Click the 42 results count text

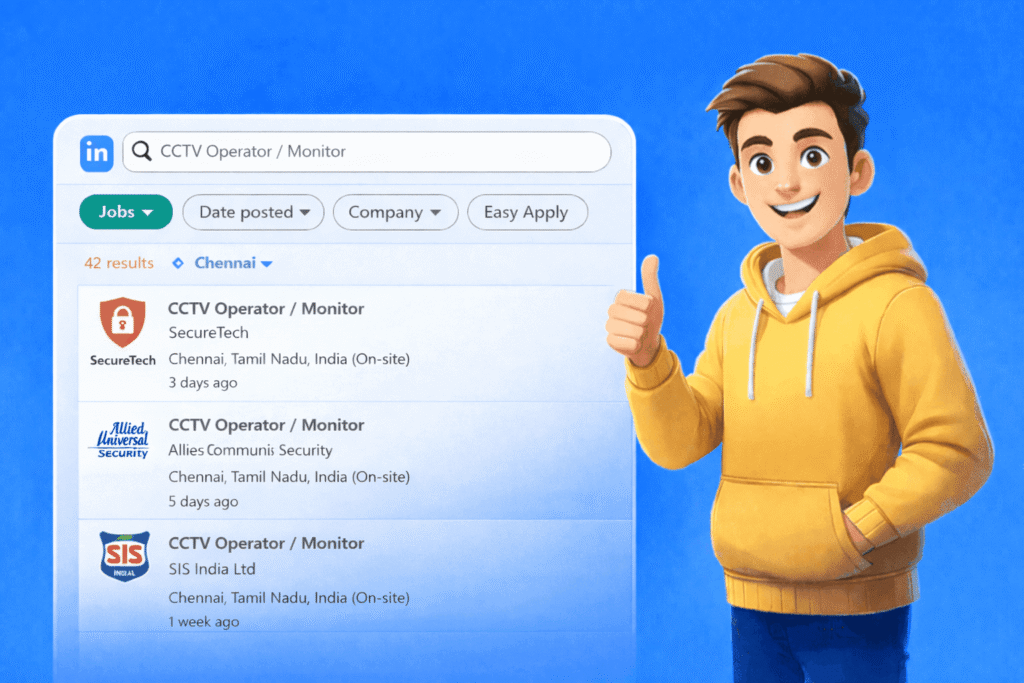click(x=119, y=263)
